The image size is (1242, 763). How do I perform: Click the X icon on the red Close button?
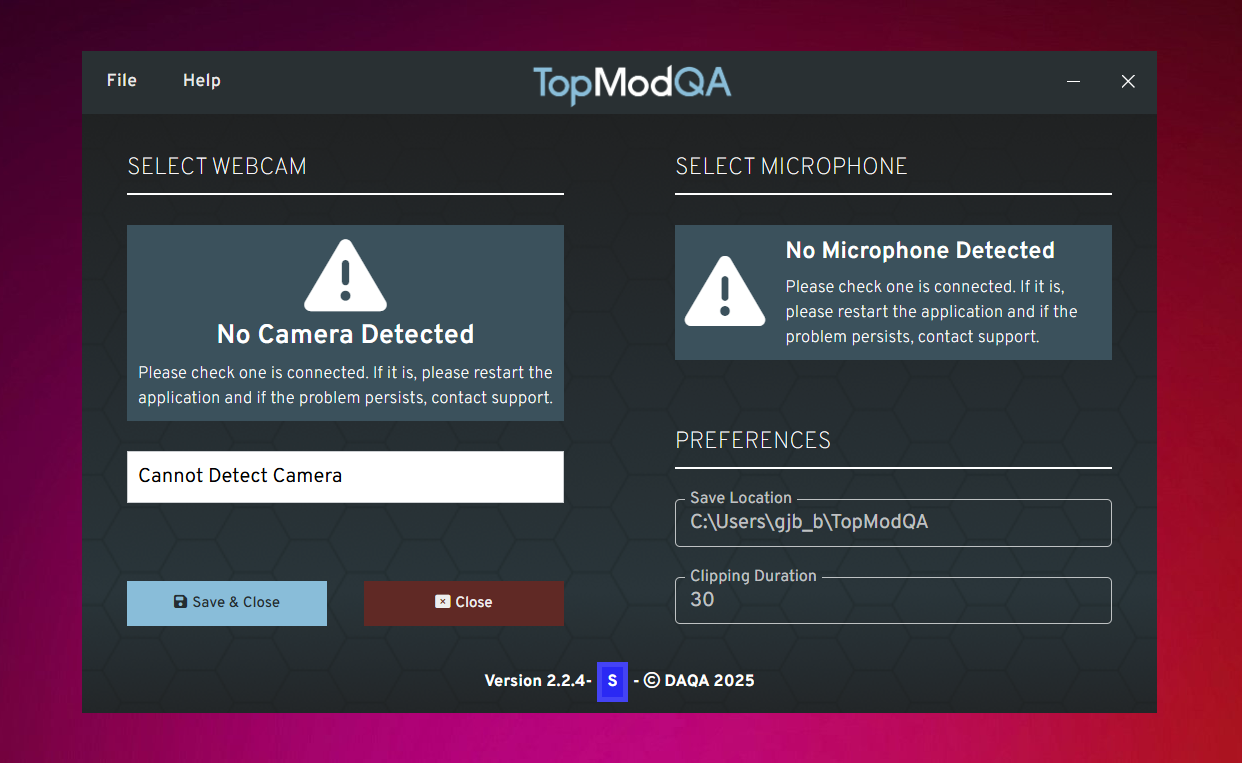coord(442,602)
